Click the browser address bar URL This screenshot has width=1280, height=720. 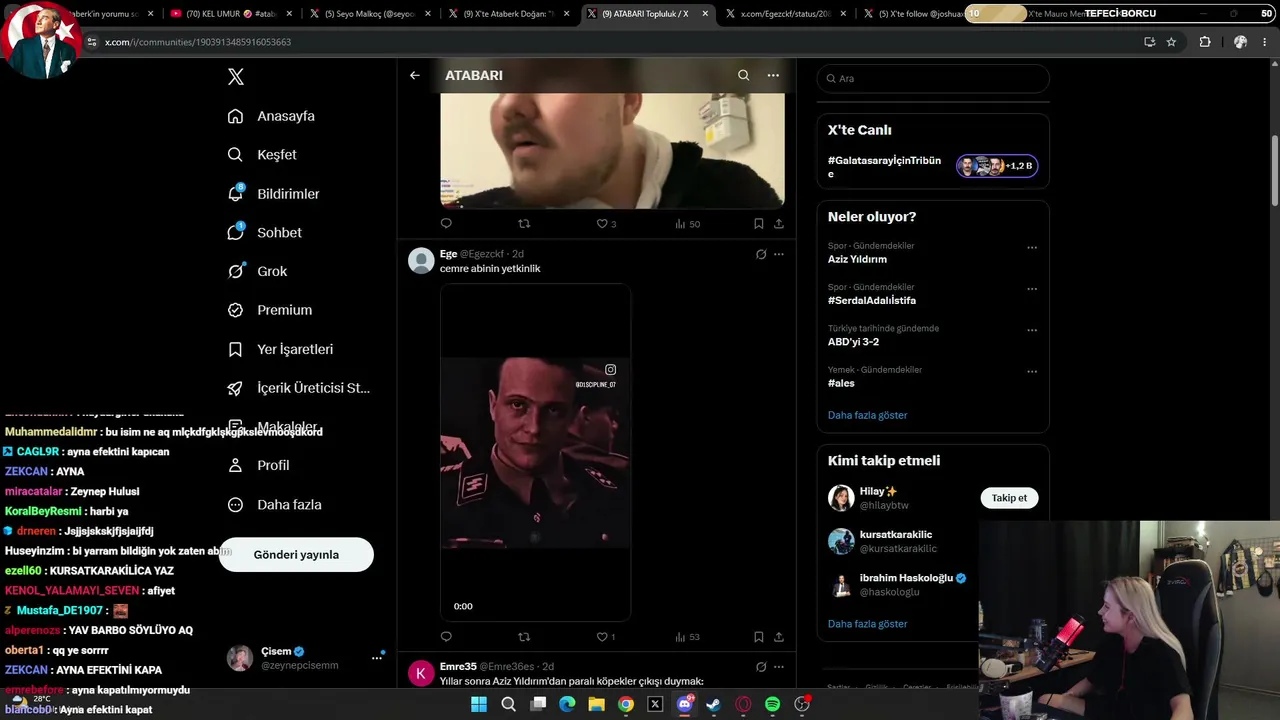coord(198,42)
